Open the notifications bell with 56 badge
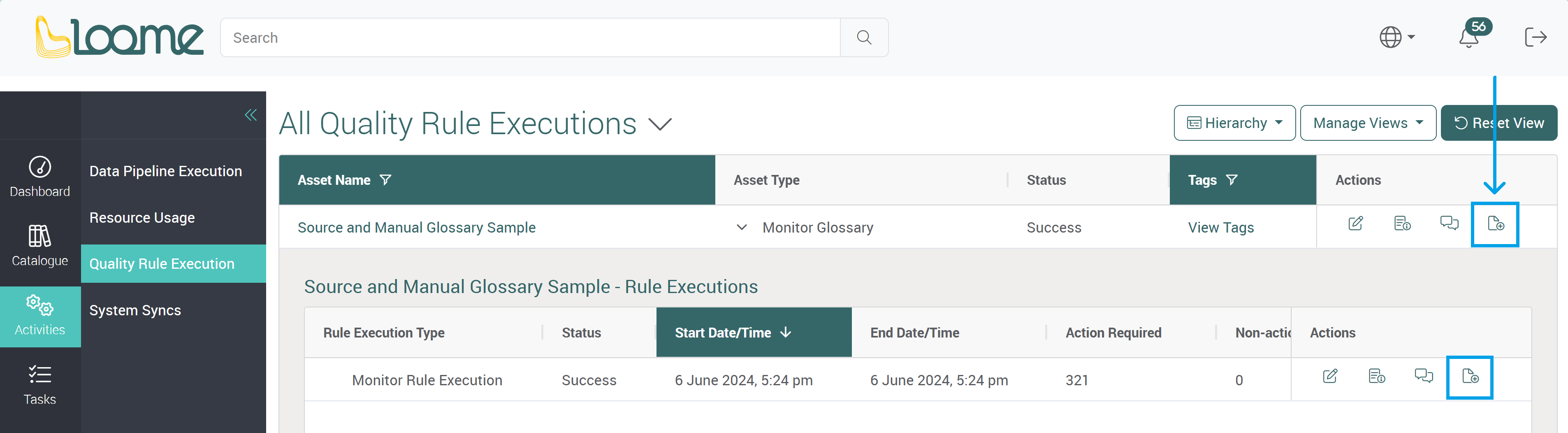Image resolution: width=1568 pixels, height=433 pixels. pyautogui.click(x=1469, y=38)
